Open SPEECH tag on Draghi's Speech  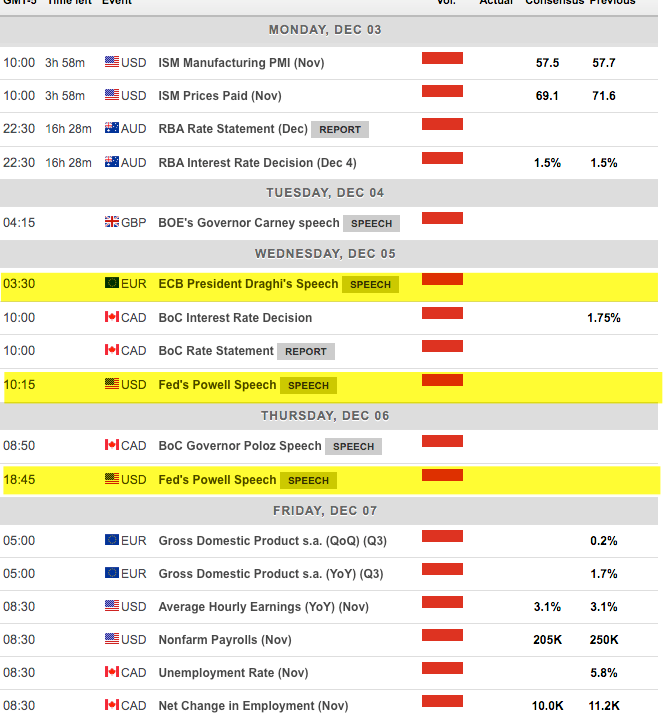pyautogui.click(x=370, y=285)
